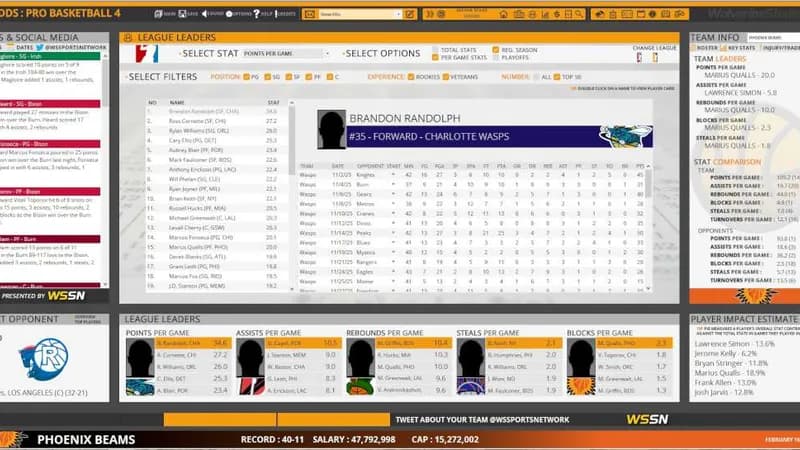Enable the Total Stats checkbox

[x=435, y=50]
